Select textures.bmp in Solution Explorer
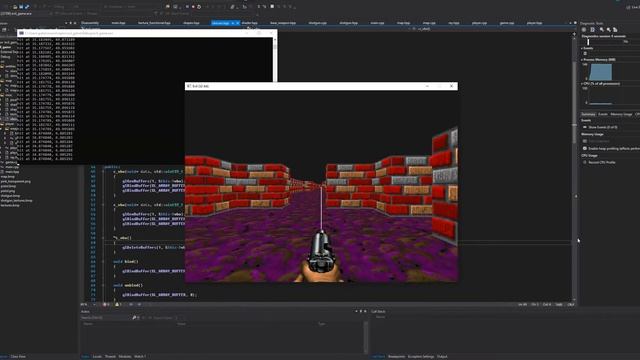The width and height of the screenshot is (640, 360). pos(10,206)
